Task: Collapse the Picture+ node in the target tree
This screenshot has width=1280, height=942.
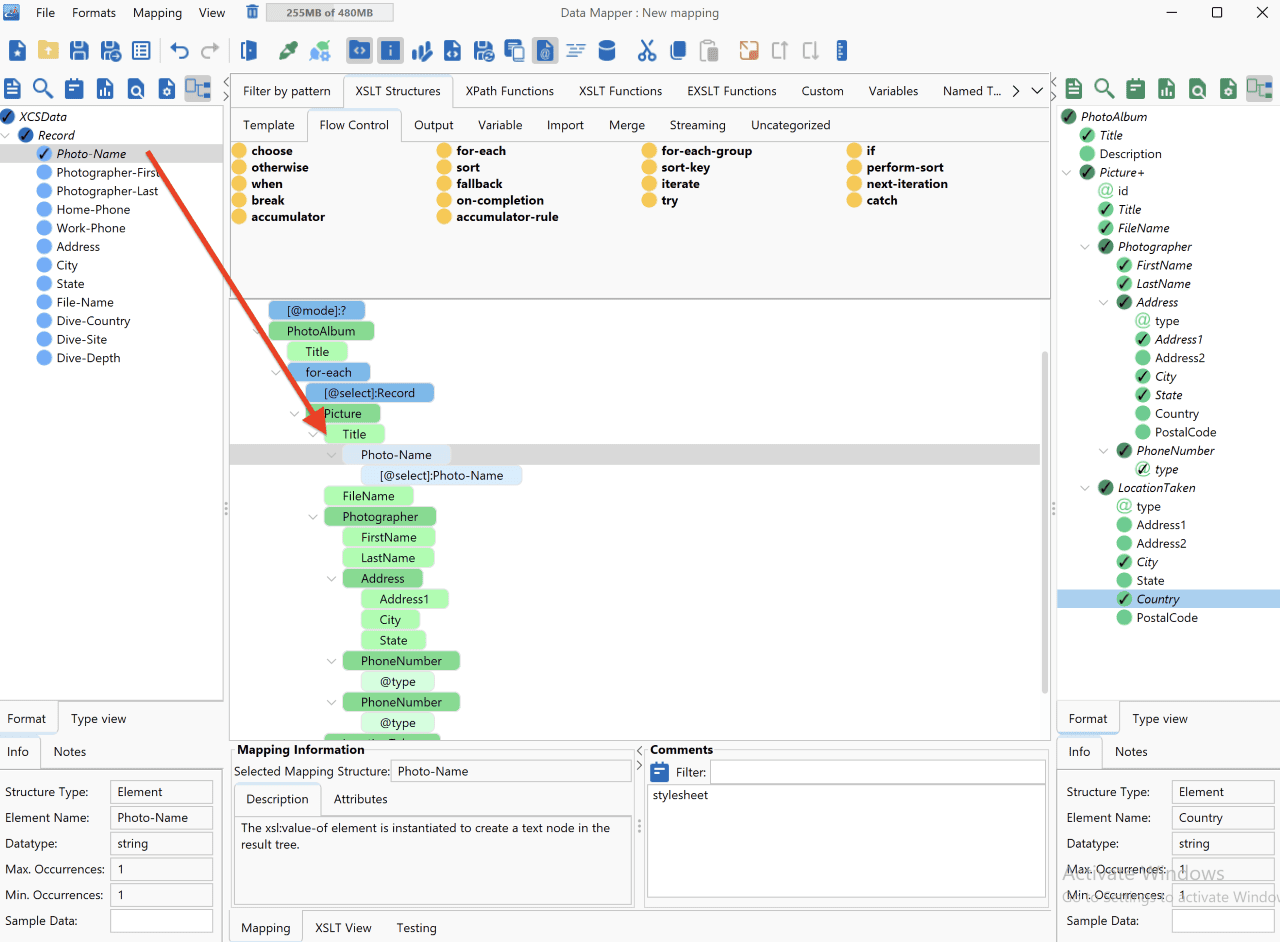Action: click(x=1069, y=172)
